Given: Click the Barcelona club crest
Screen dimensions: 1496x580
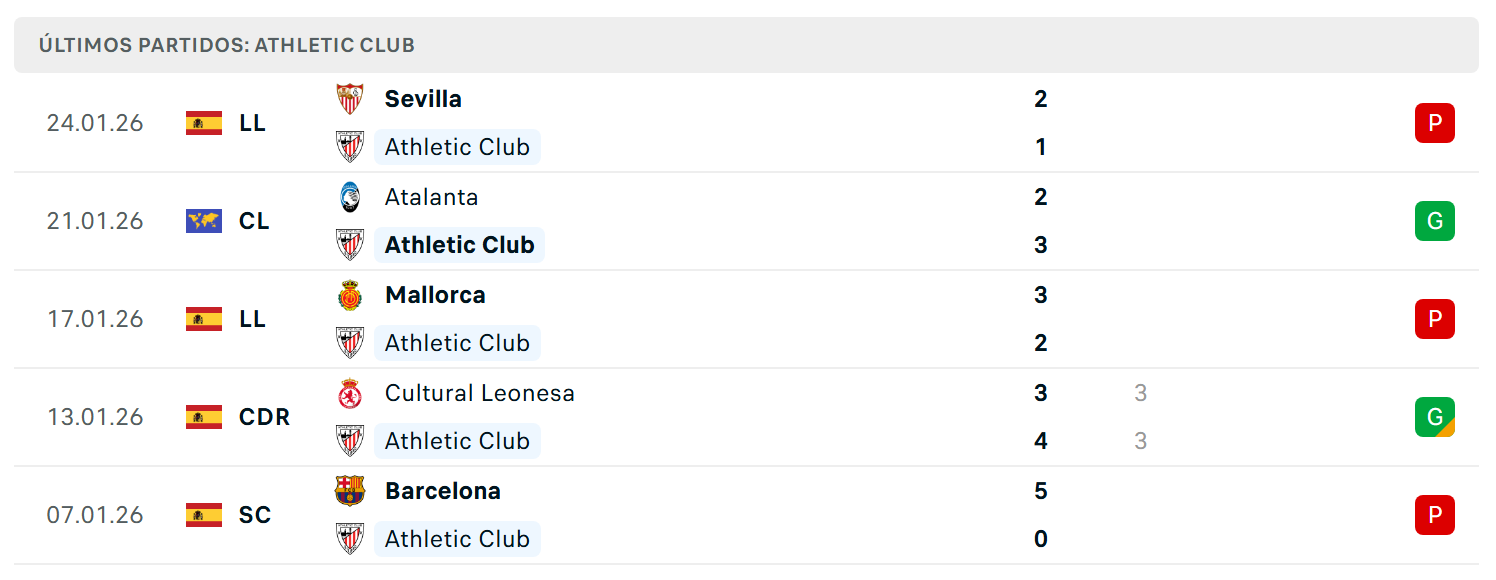Looking at the screenshot, I should click(350, 491).
